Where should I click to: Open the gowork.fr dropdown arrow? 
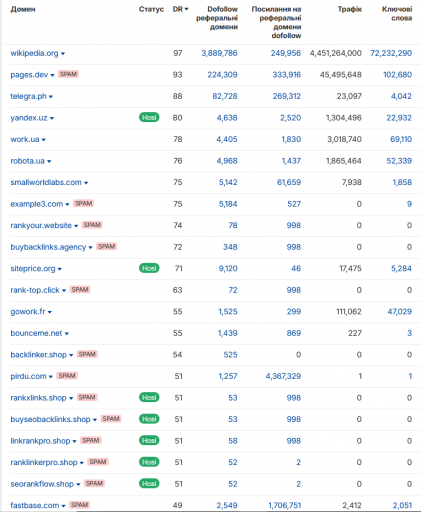[50, 312]
